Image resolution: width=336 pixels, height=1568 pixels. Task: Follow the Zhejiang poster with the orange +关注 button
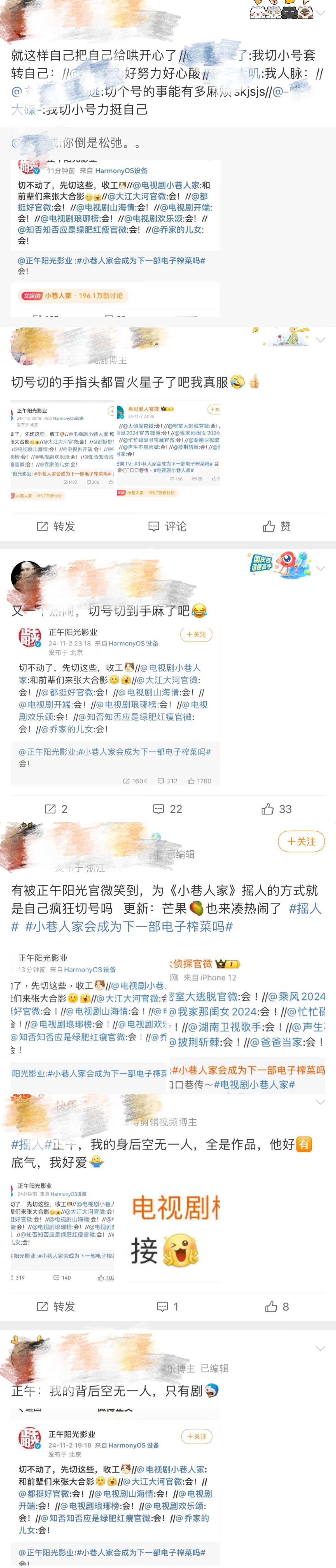click(301, 841)
